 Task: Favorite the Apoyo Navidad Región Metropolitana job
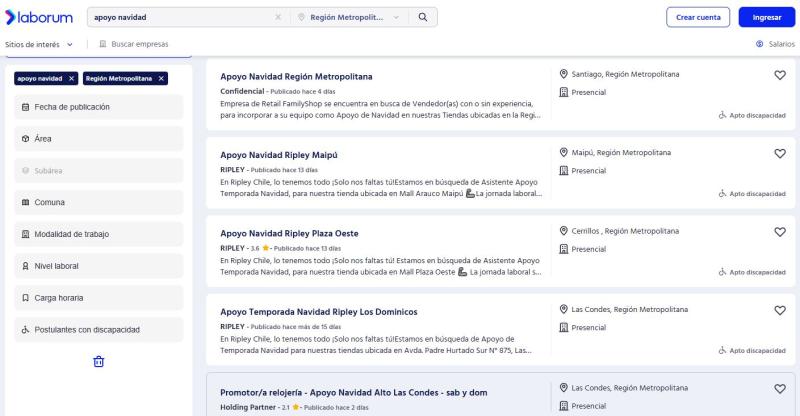click(780, 75)
